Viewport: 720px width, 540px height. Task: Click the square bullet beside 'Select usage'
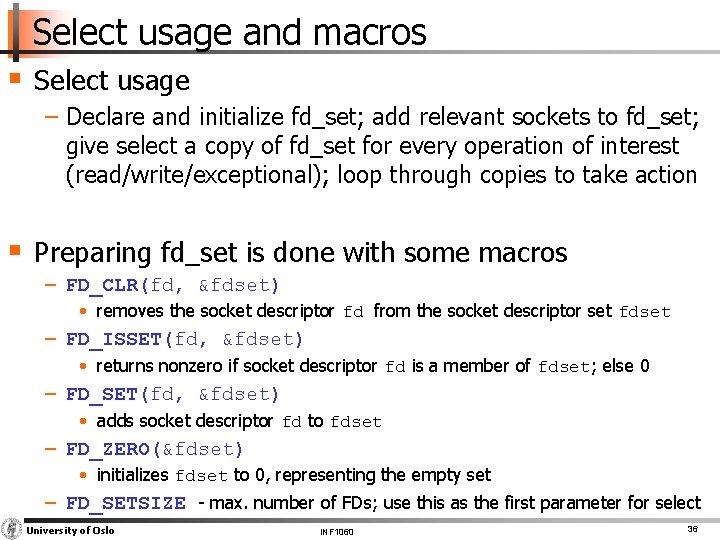(x=16, y=78)
